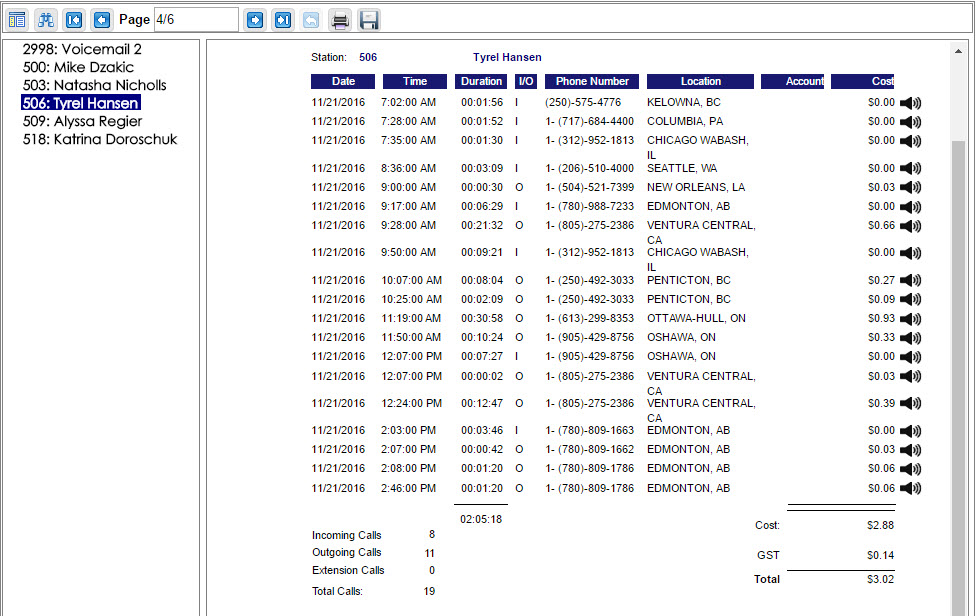This screenshot has height=616, width=976.
Task: Play recording for 10:07:00 AM Penticton call
Action: point(910,281)
